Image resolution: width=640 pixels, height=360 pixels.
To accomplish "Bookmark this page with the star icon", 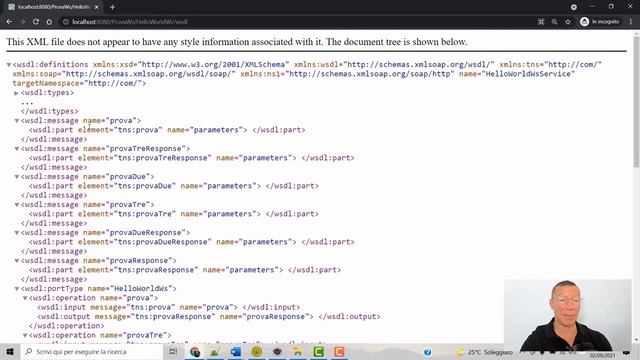I will pos(568,22).
